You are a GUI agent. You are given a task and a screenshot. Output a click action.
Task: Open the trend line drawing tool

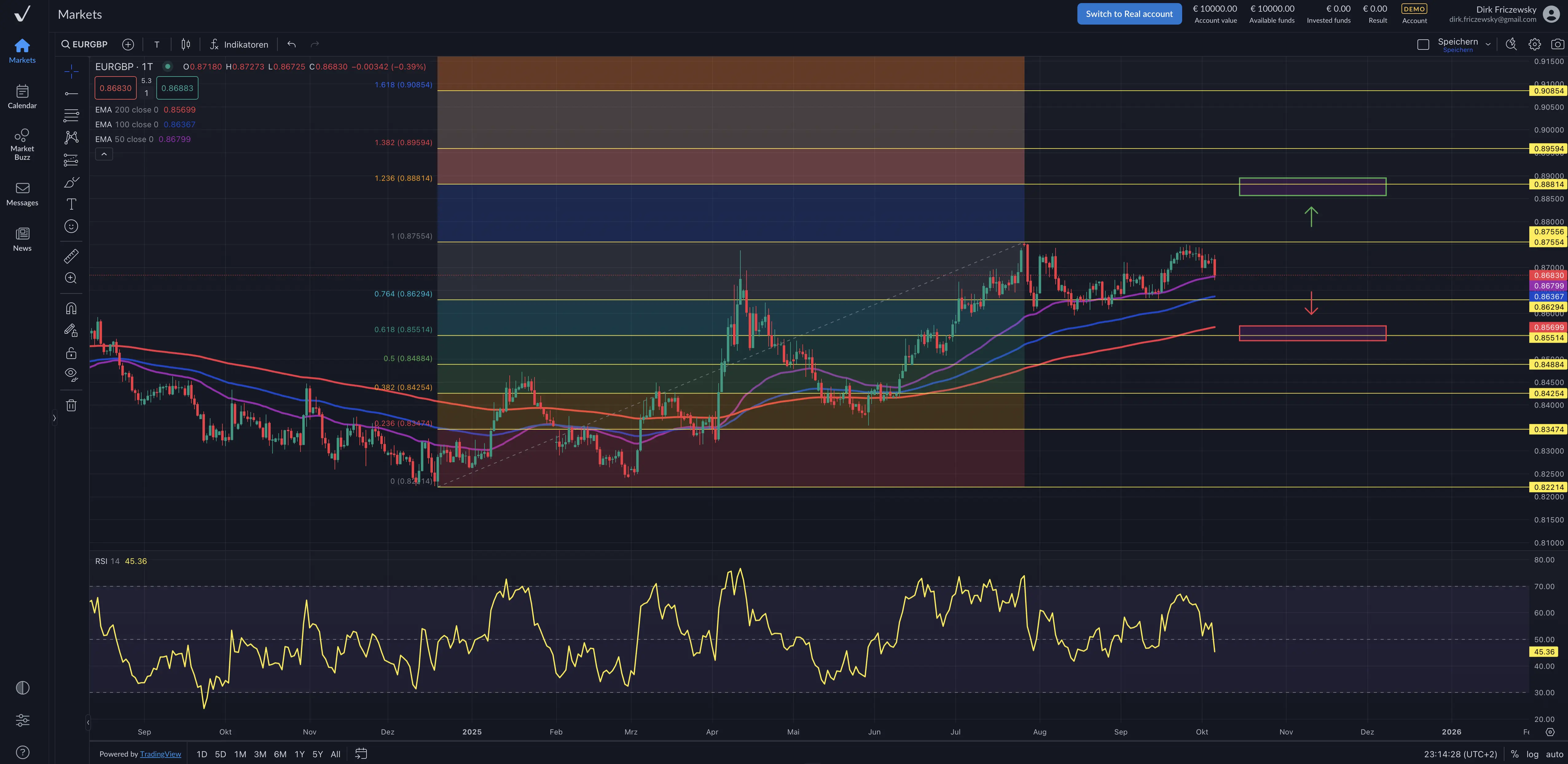[71, 93]
